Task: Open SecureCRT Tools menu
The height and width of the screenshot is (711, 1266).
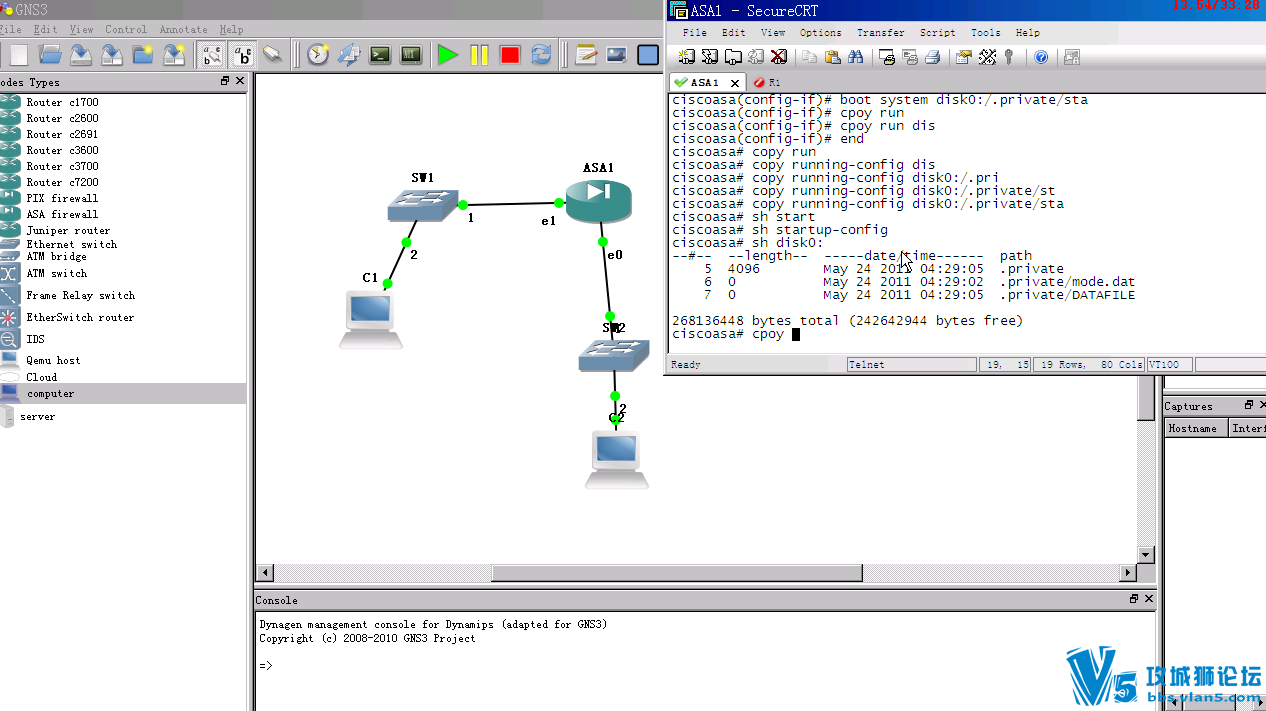Action: point(985,32)
